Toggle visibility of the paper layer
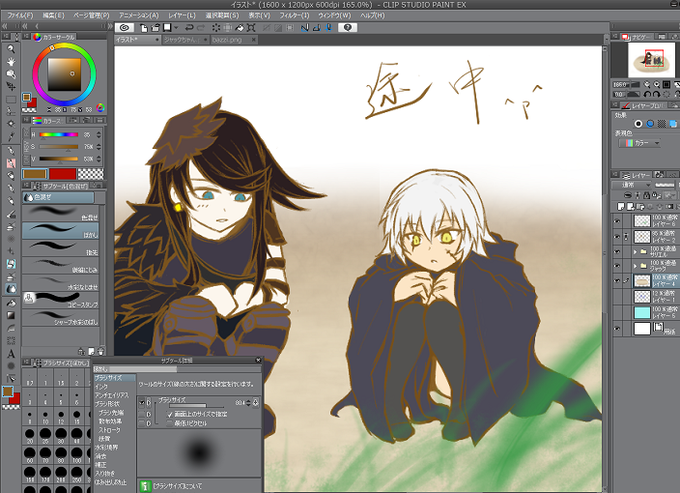Screen dimensions: 680x493 617,329
